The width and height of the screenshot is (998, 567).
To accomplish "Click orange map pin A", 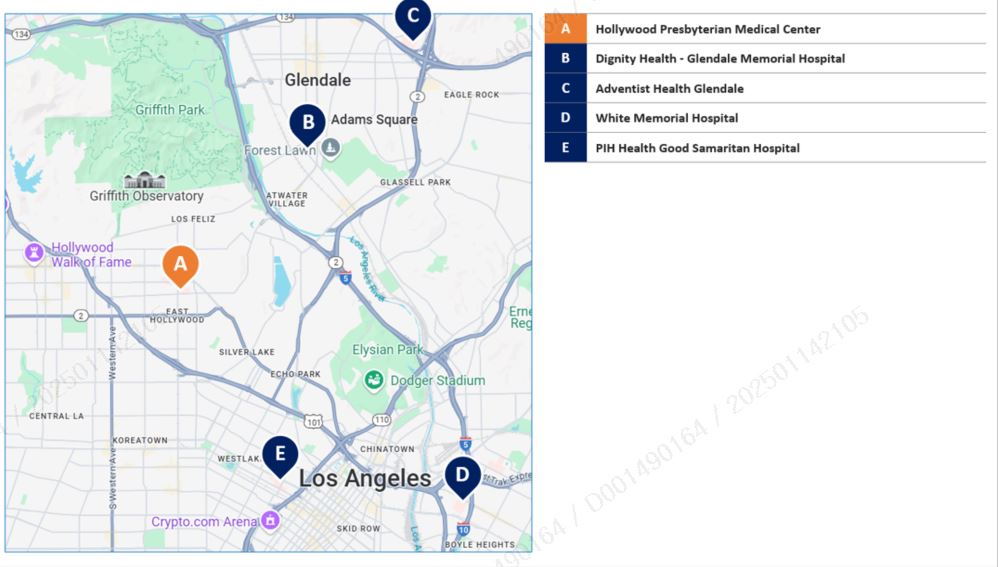I will pos(181,265).
